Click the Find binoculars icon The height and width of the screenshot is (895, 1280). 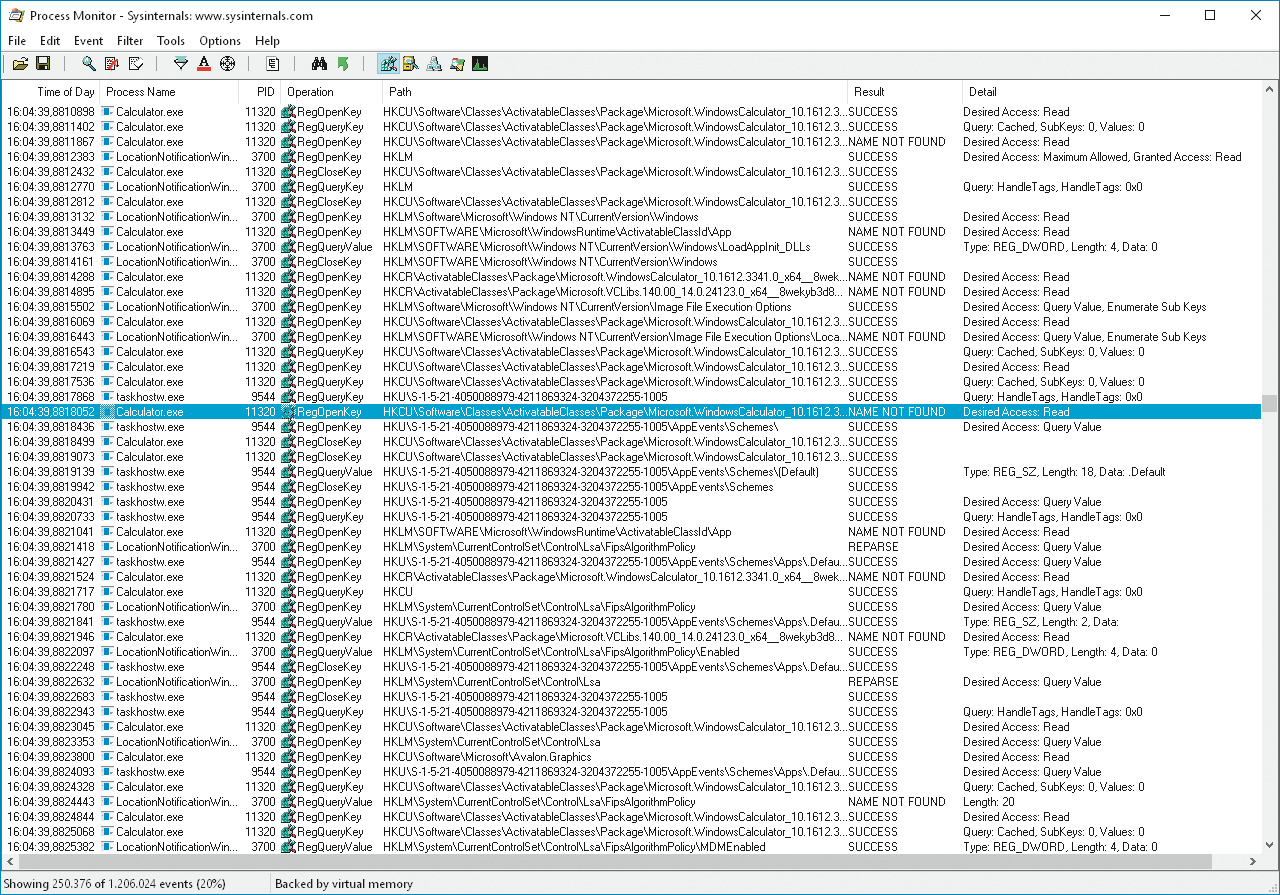320,64
